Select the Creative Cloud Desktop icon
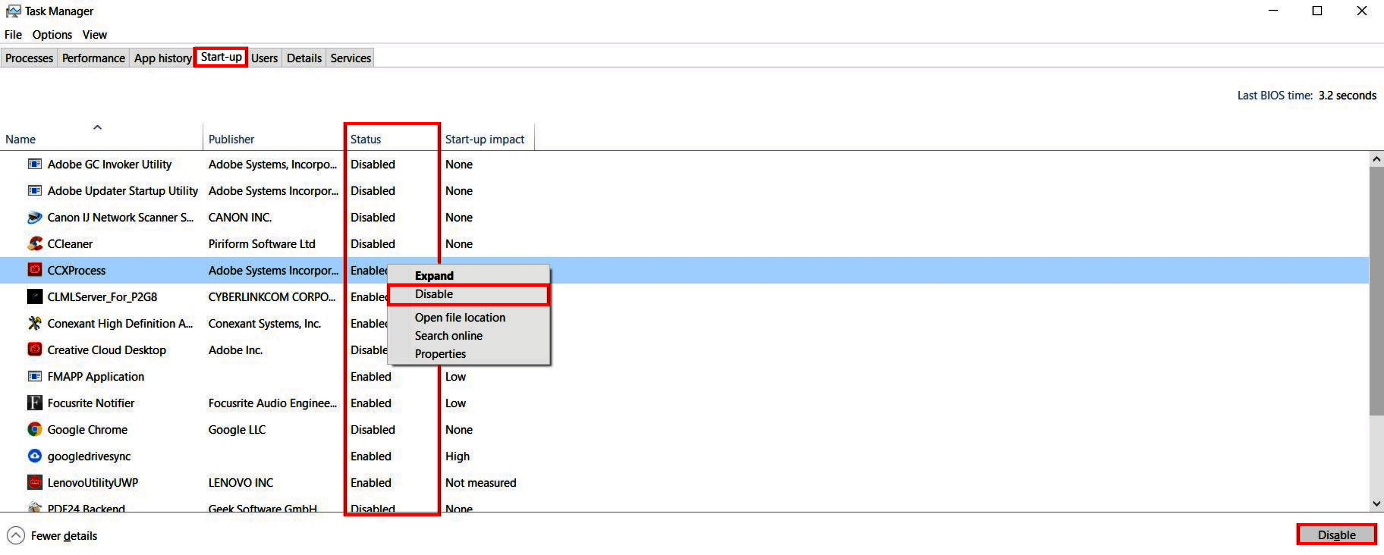The height and width of the screenshot is (555, 1384). coord(35,350)
